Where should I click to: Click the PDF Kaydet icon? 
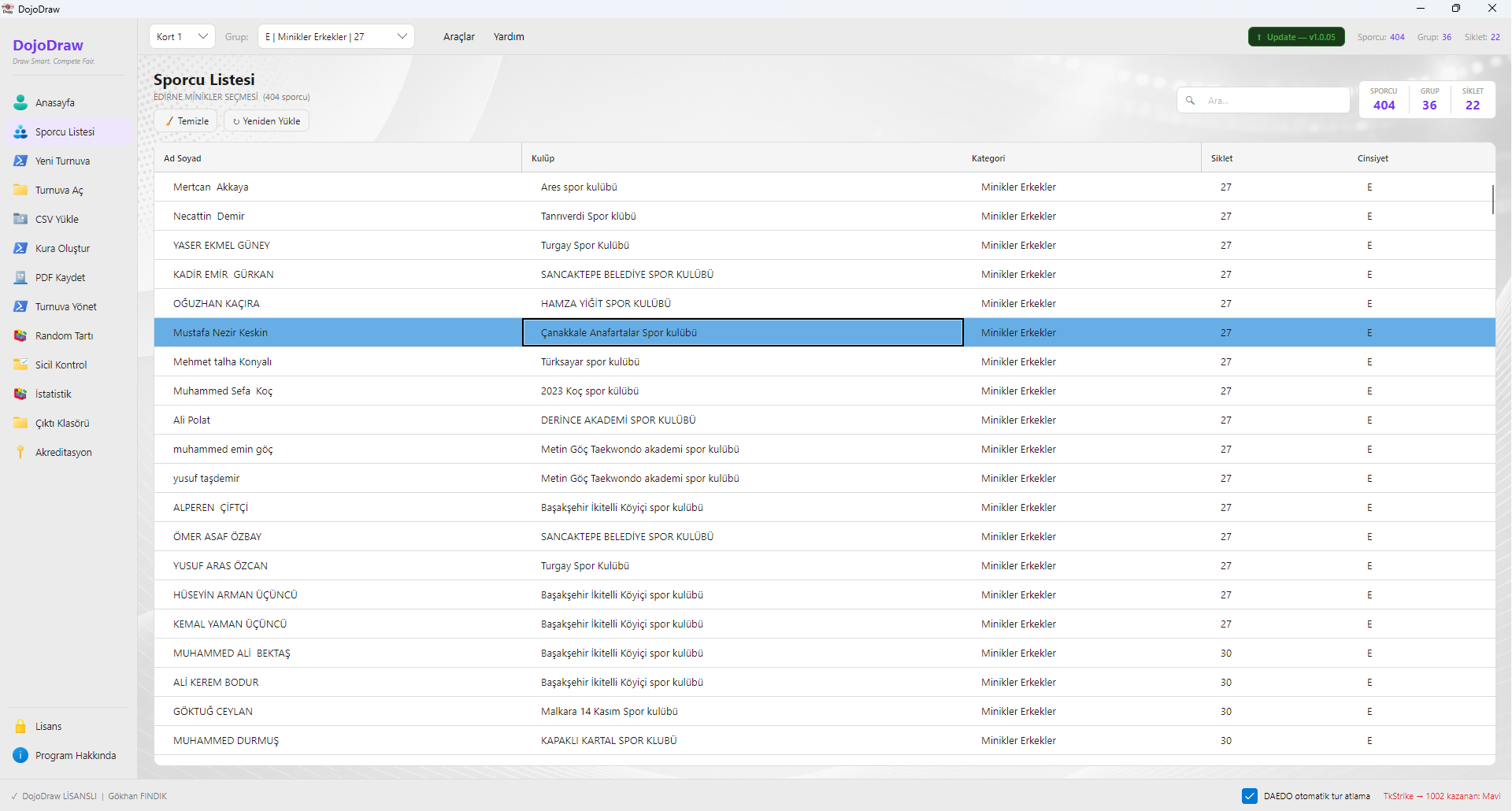[x=20, y=277]
